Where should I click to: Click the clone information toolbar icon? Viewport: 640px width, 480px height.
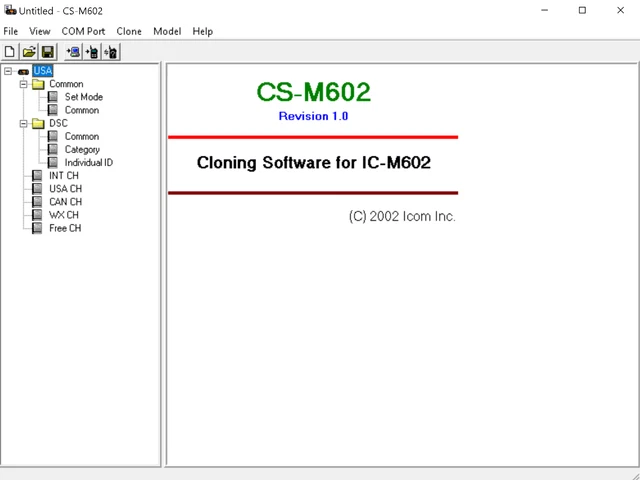(x=111, y=52)
